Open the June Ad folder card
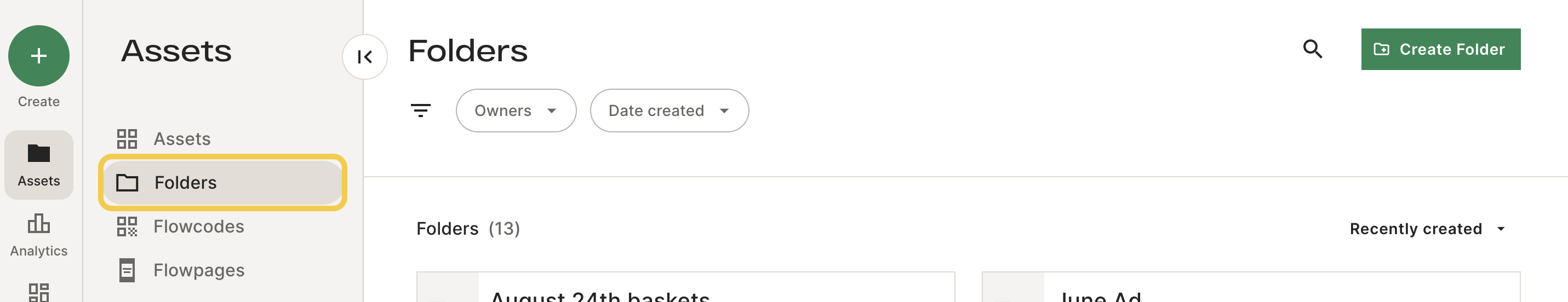This screenshot has height=302, width=1568. coord(1250,287)
